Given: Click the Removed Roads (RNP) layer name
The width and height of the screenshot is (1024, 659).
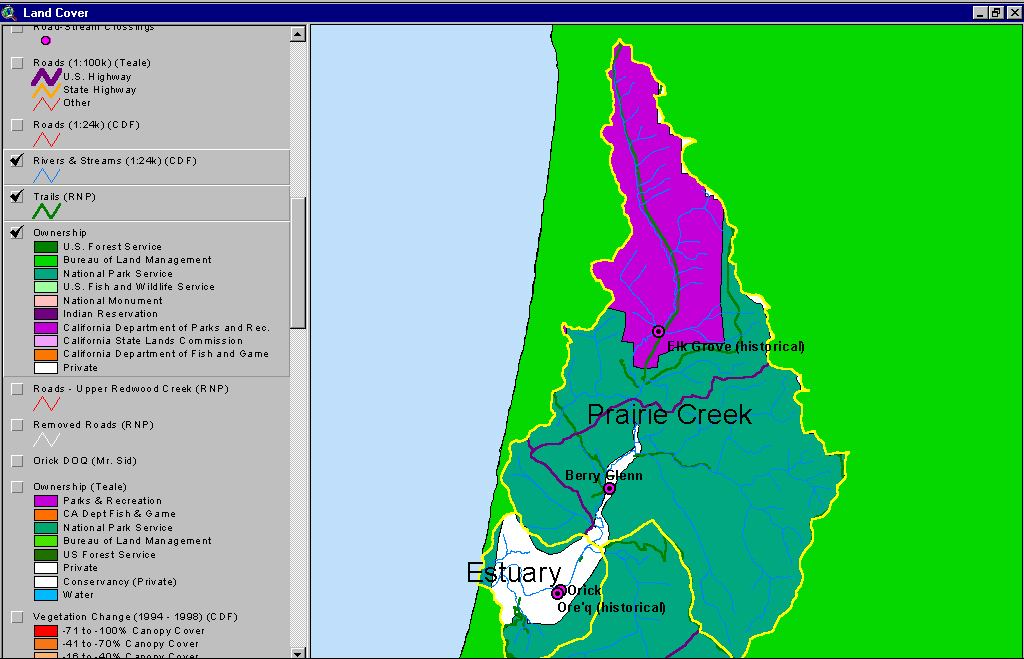Looking at the screenshot, I should (x=93, y=425).
